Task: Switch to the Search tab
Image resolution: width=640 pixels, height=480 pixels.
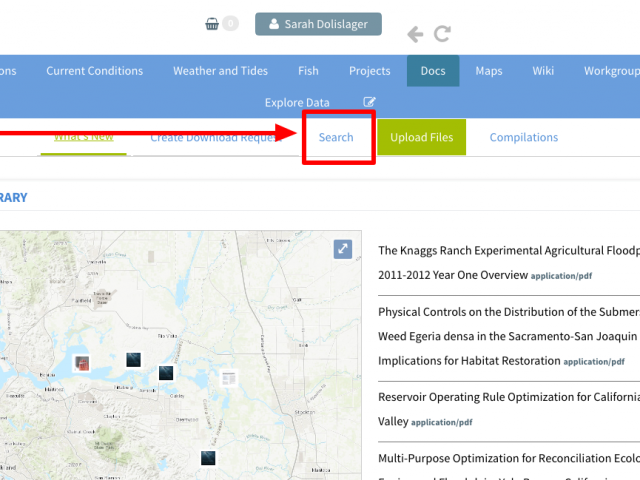Action: click(336, 137)
